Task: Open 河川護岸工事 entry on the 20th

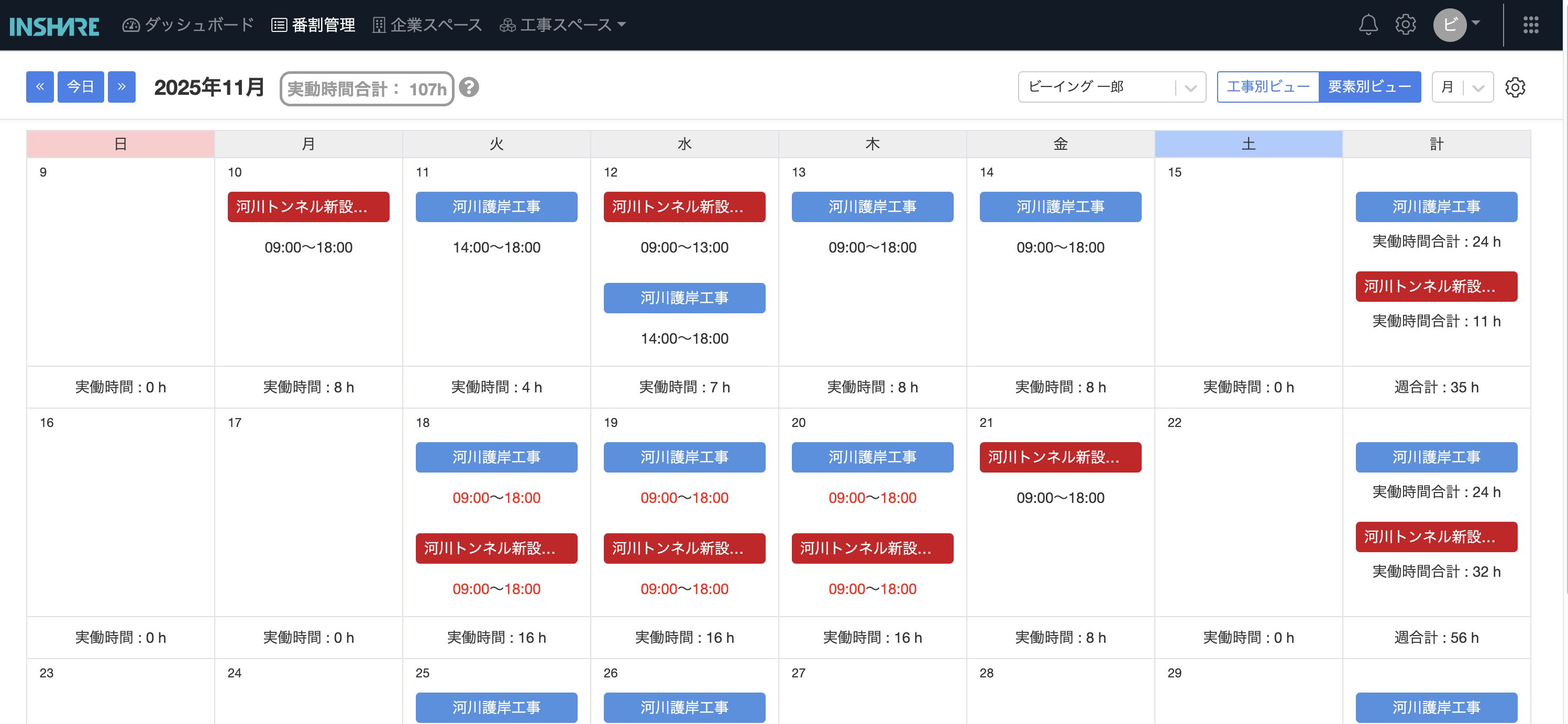Action: point(873,457)
